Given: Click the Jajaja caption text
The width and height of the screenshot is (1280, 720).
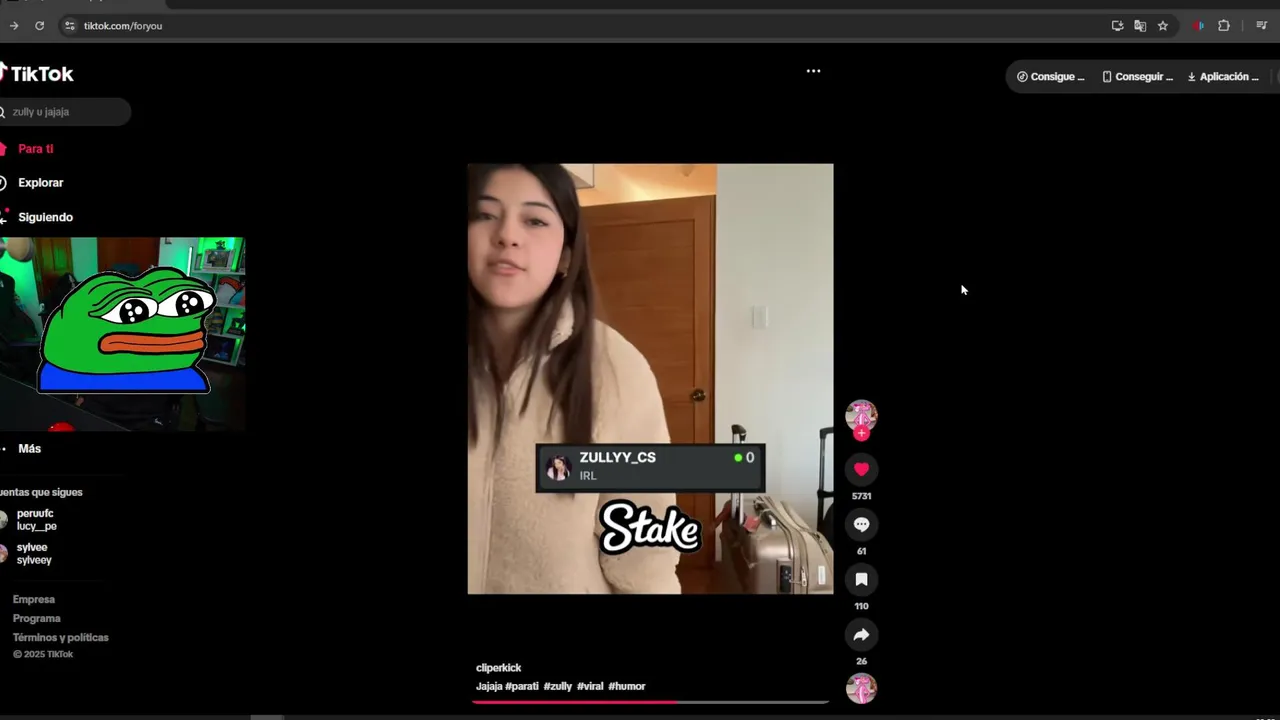Looking at the screenshot, I should pyautogui.click(x=489, y=686).
